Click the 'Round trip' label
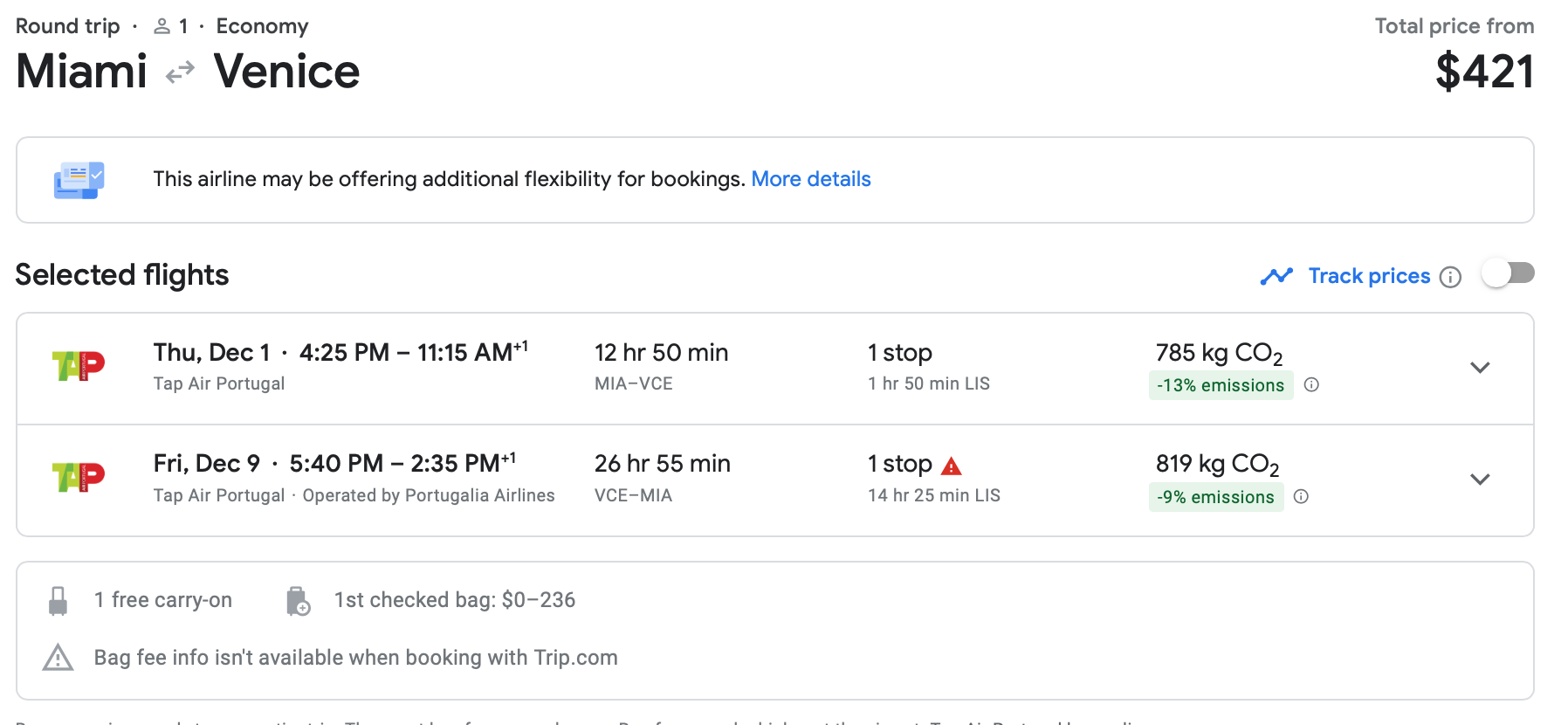 68,26
